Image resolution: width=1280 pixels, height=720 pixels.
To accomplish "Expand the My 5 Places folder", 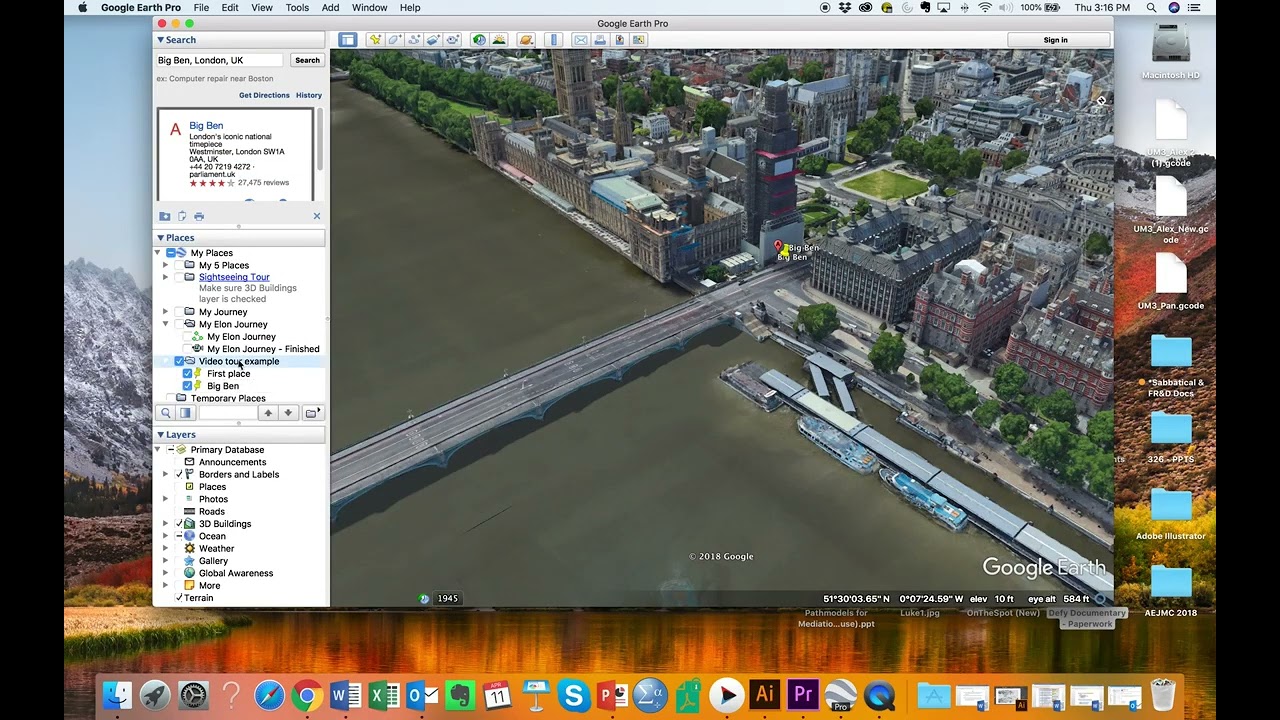I will pos(166,265).
